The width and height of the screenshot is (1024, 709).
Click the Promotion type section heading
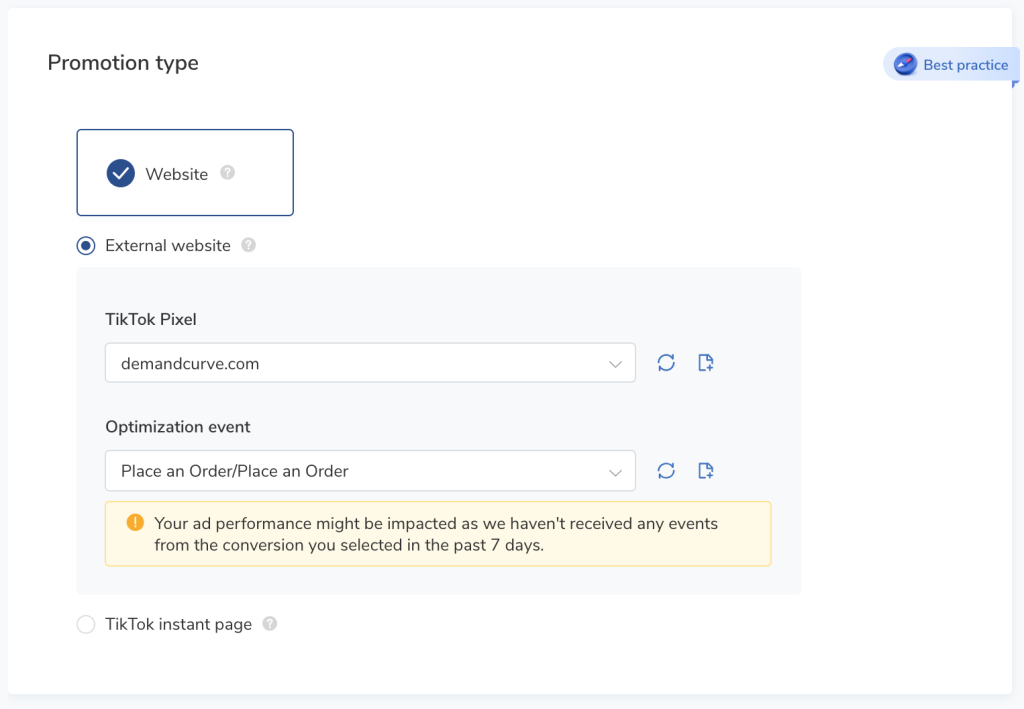coord(123,63)
